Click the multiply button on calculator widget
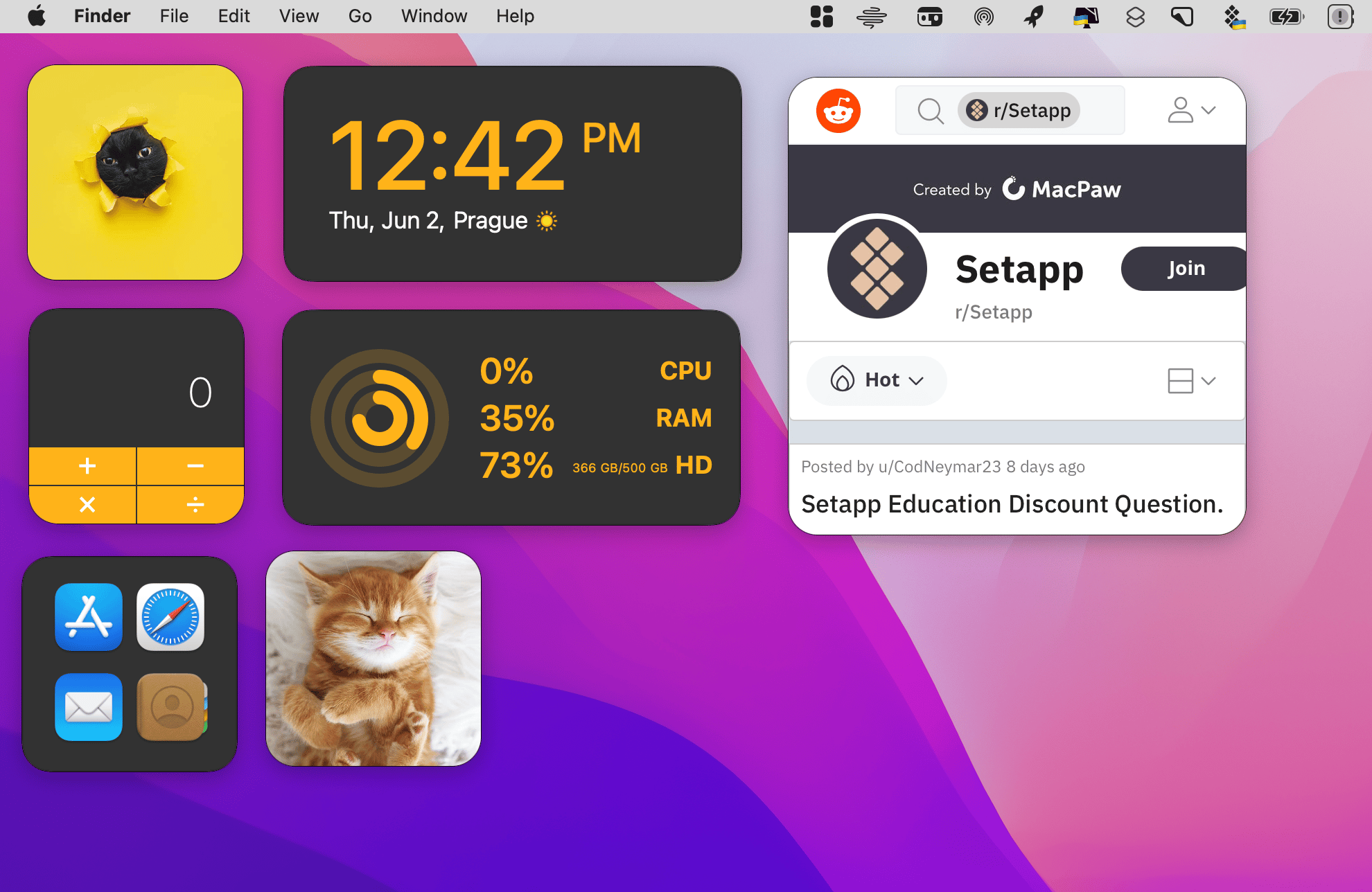The image size is (1372, 892). point(82,504)
